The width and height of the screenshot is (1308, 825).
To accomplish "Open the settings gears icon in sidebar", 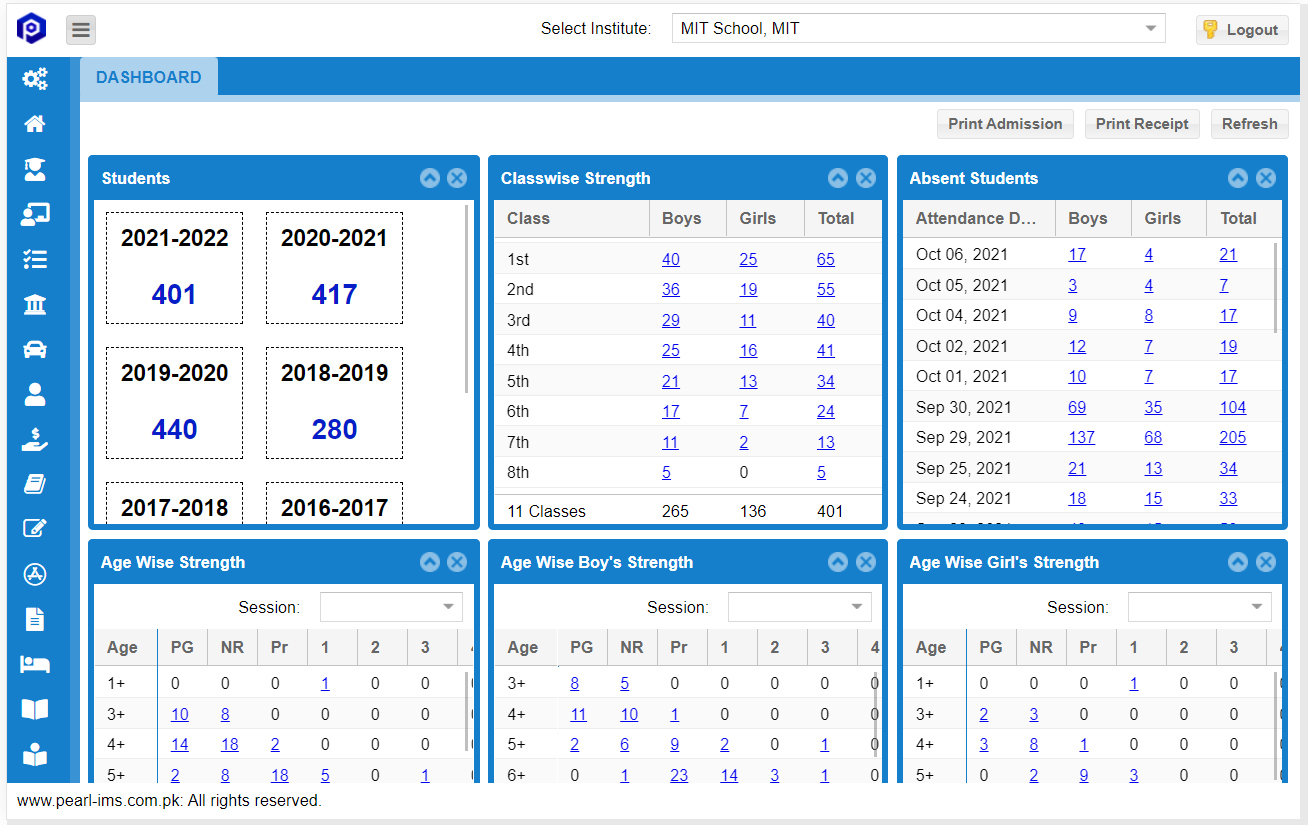I will pos(34,78).
